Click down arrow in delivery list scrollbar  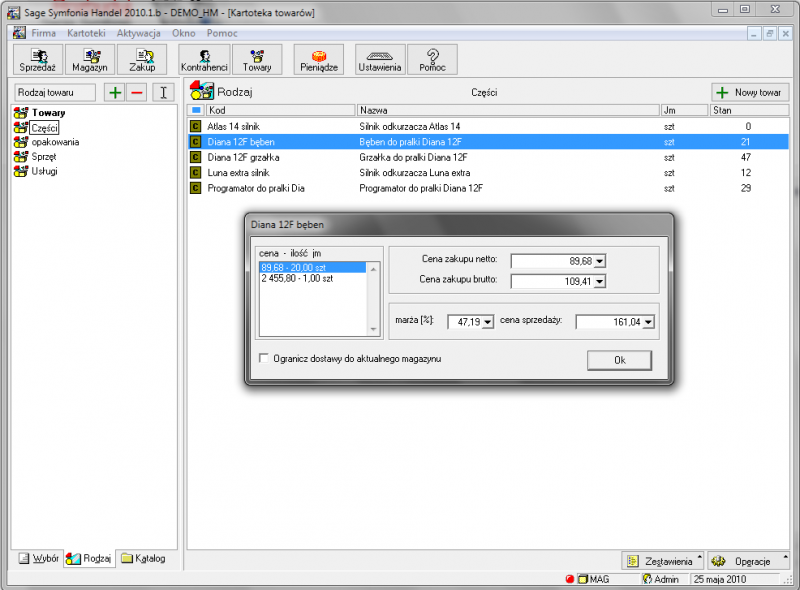point(373,329)
